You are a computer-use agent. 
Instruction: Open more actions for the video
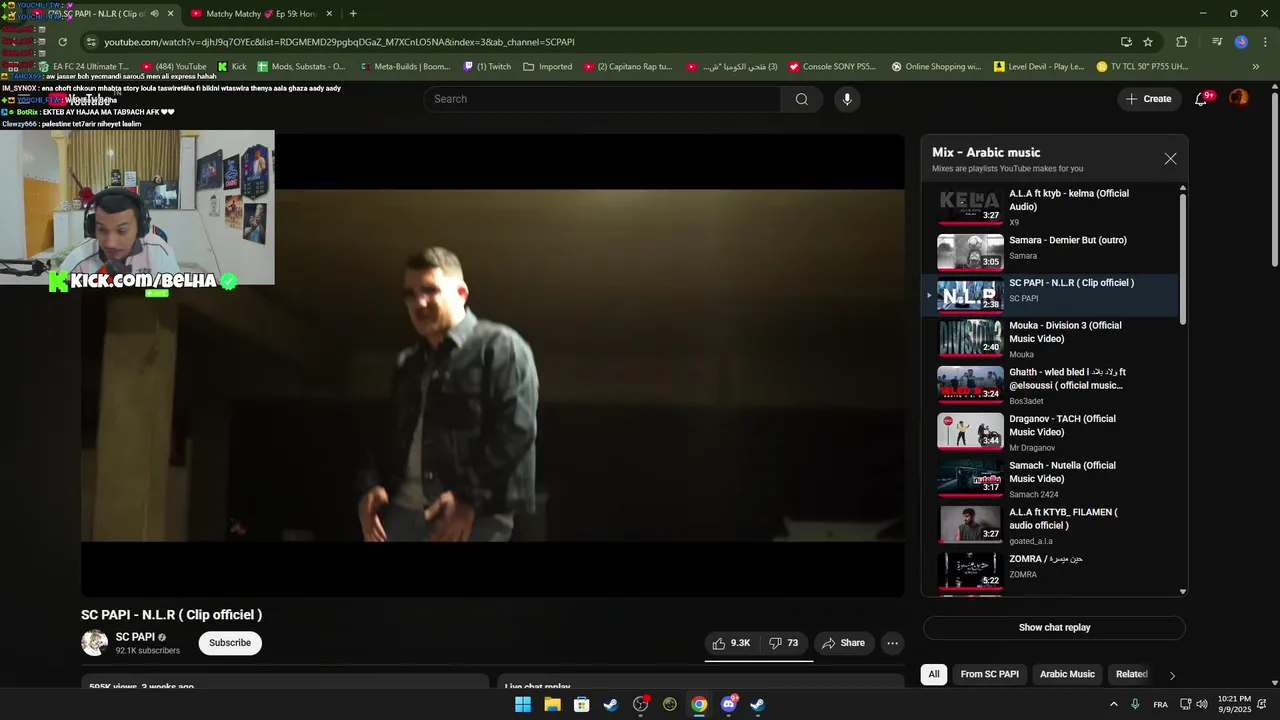(893, 643)
